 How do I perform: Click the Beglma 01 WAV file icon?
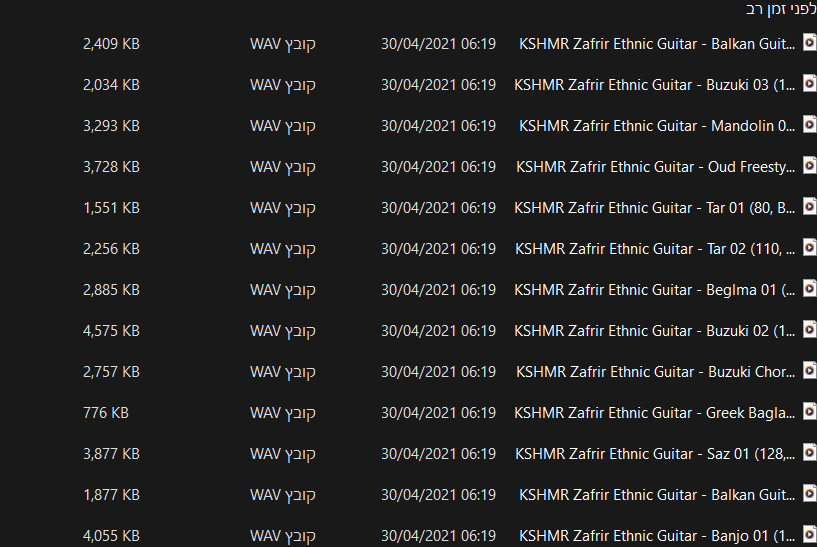coord(809,289)
